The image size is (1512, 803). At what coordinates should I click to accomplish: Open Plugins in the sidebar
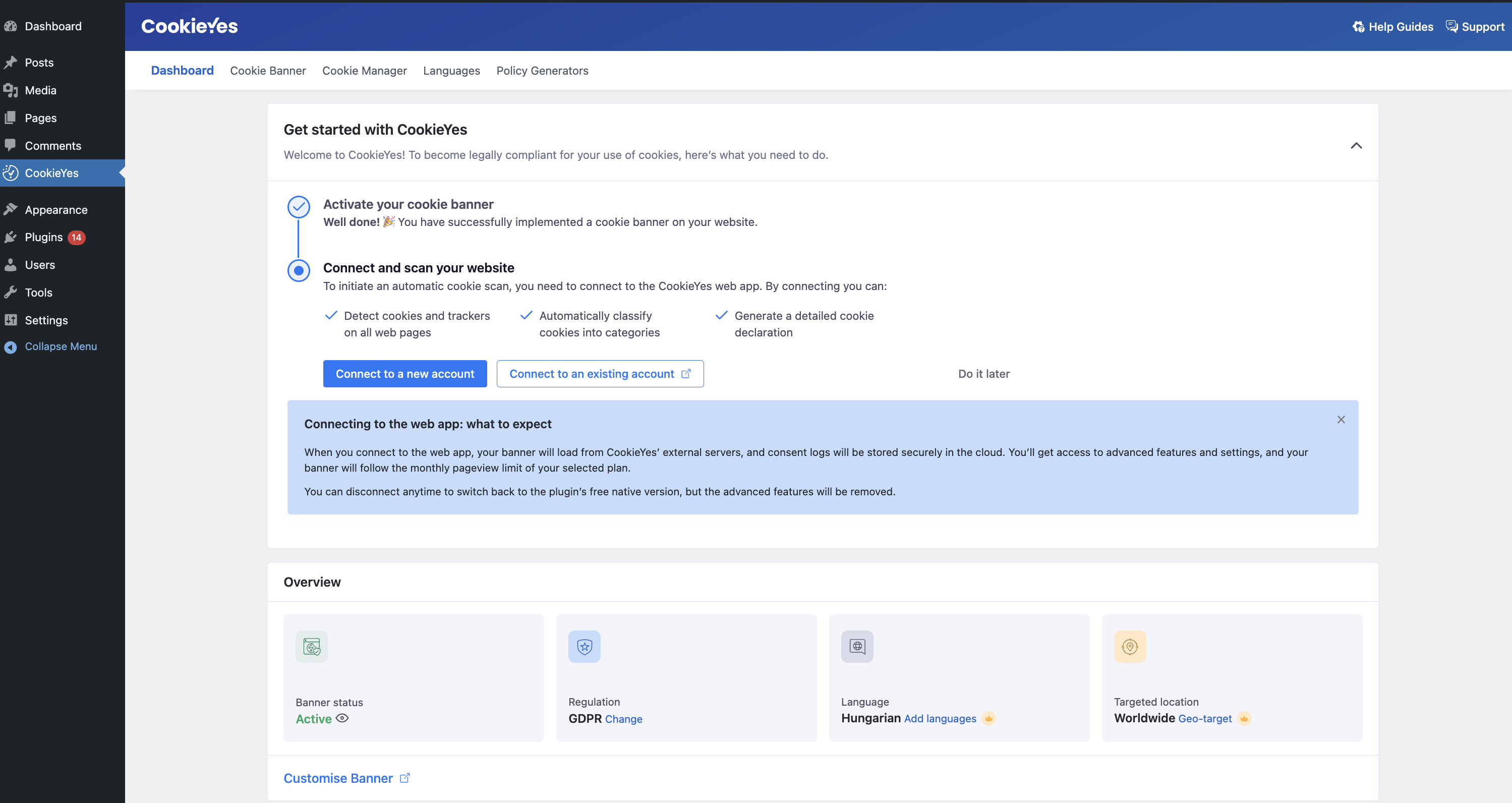point(62,237)
